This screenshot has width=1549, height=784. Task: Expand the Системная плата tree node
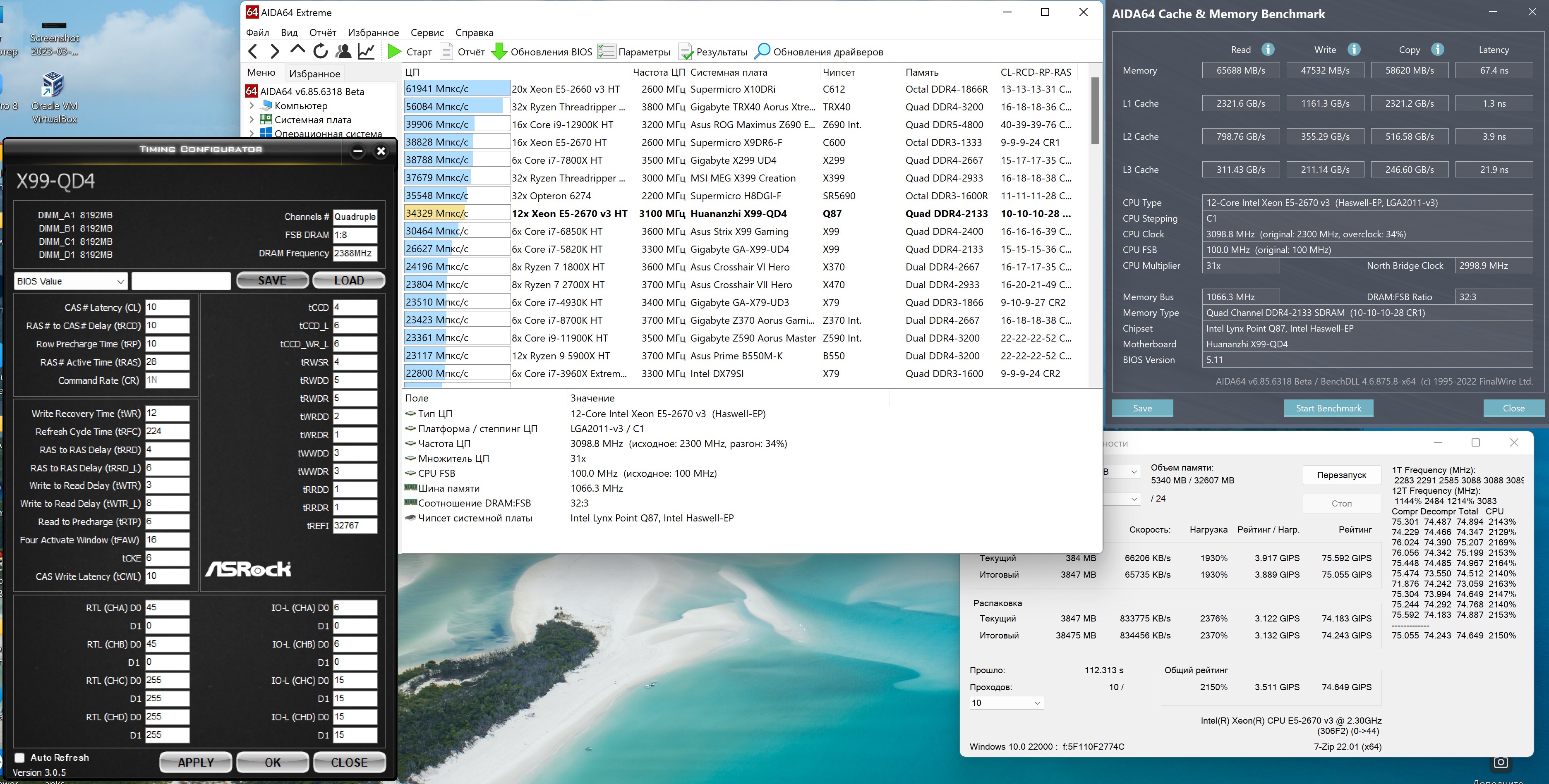(252, 120)
